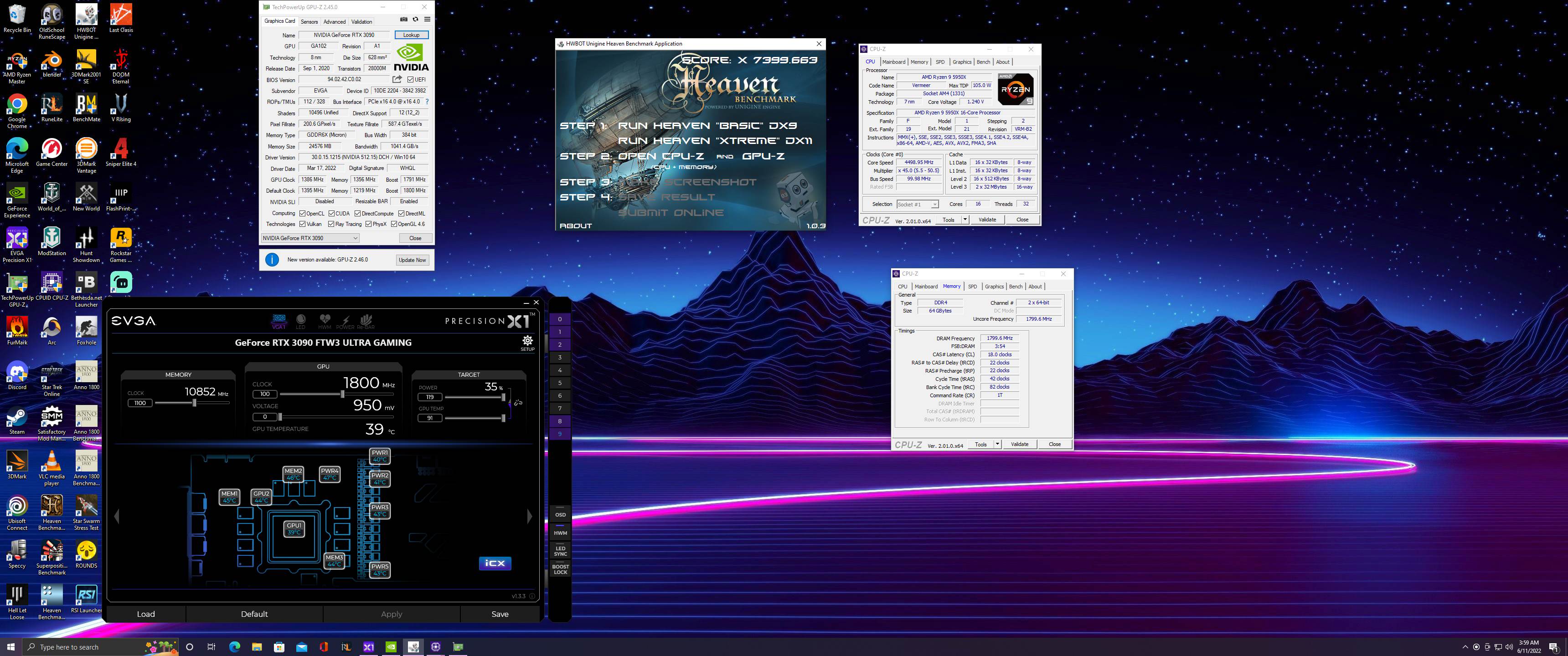Open Re-BAR icon in Precision X1
Image resolution: width=1568 pixels, height=656 pixels.
366,321
